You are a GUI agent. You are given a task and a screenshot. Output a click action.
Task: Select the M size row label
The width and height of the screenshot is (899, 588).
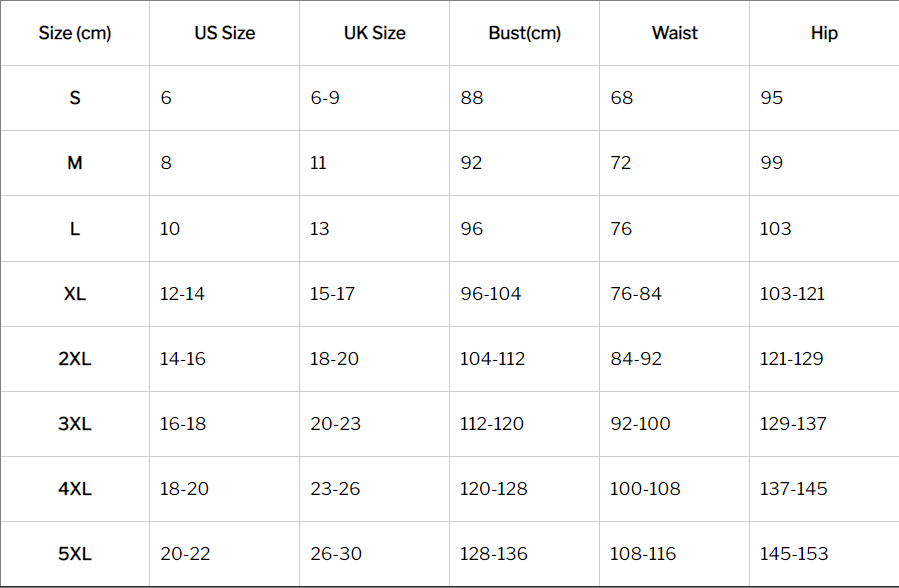(75, 163)
